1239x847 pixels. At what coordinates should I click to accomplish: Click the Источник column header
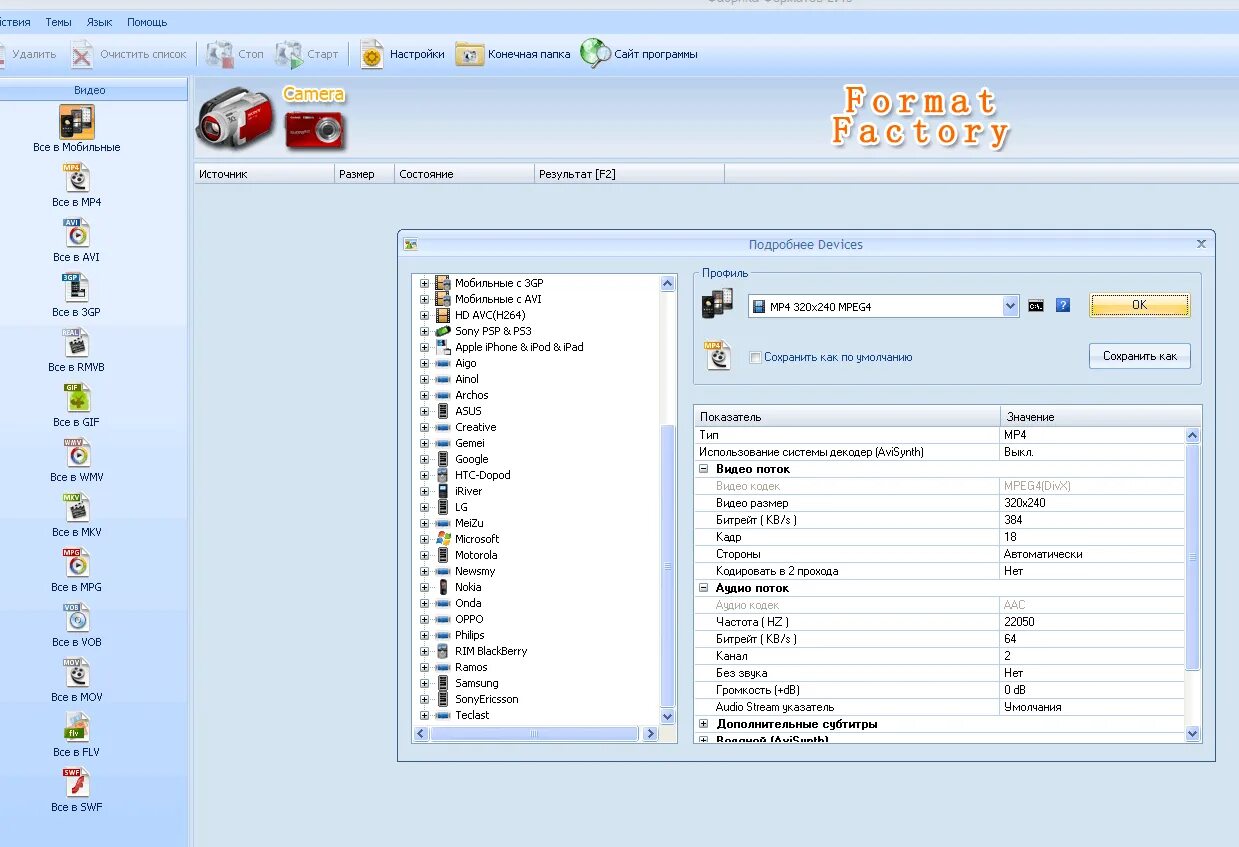point(263,174)
